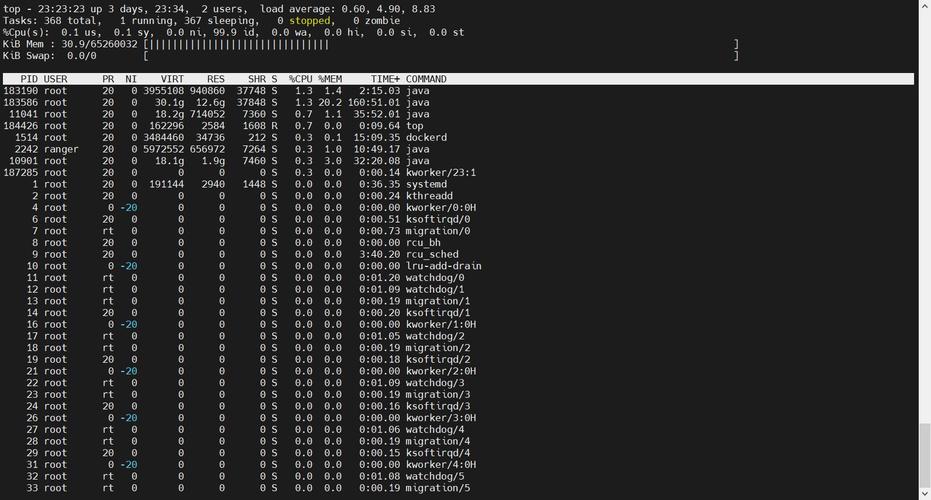
Task: Click the kworker/1:0H command
Action: 441,324
